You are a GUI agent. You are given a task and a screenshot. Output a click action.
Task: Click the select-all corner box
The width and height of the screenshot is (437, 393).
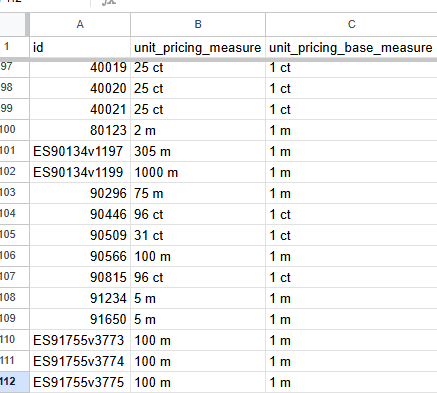tap(13, 24)
